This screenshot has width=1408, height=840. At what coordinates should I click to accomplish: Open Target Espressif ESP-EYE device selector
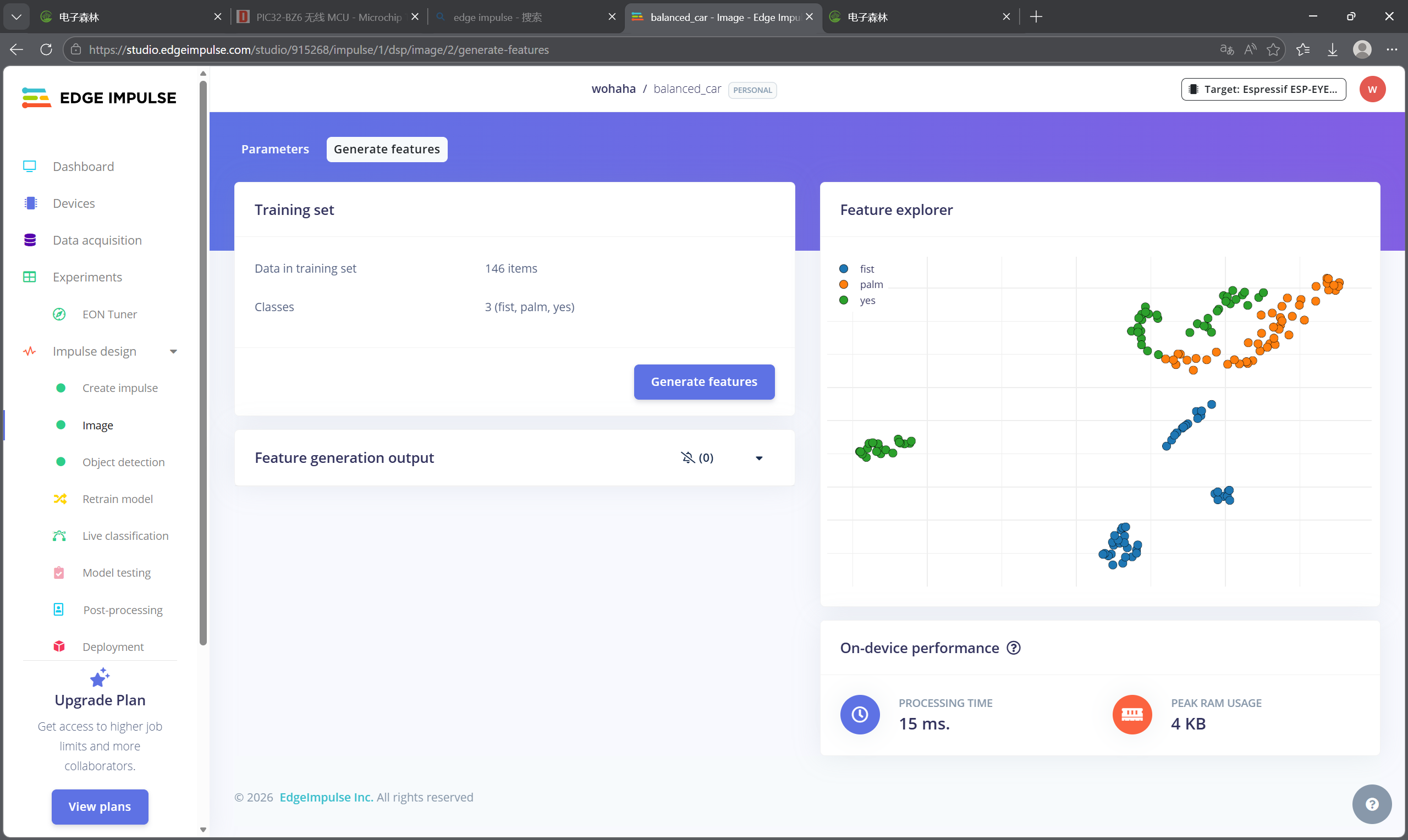(1264, 90)
